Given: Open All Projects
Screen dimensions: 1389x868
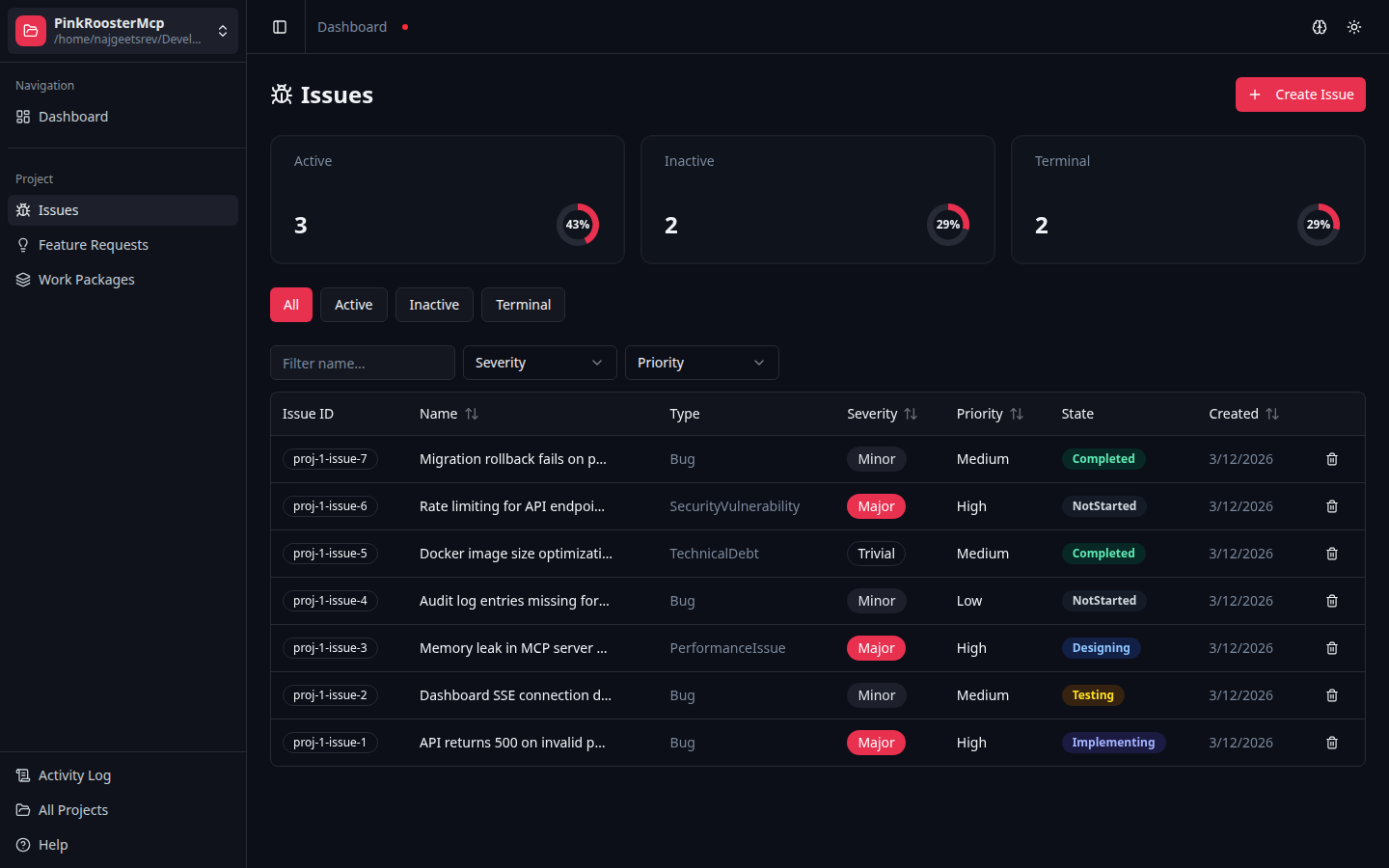Looking at the screenshot, I should 123,810.
